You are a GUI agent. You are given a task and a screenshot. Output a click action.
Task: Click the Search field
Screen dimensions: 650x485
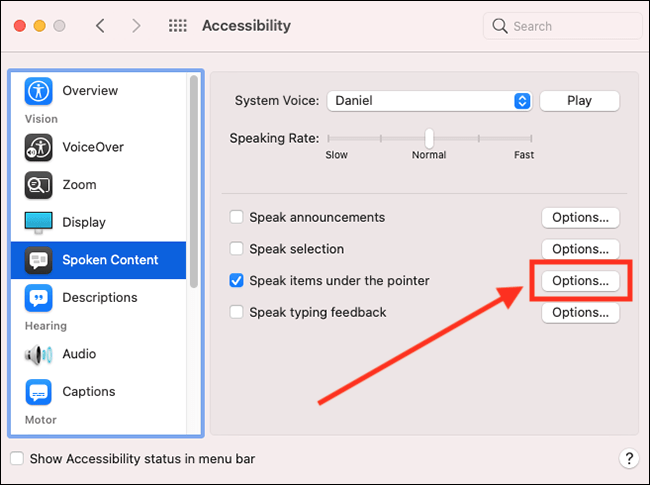tap(563, 26)
